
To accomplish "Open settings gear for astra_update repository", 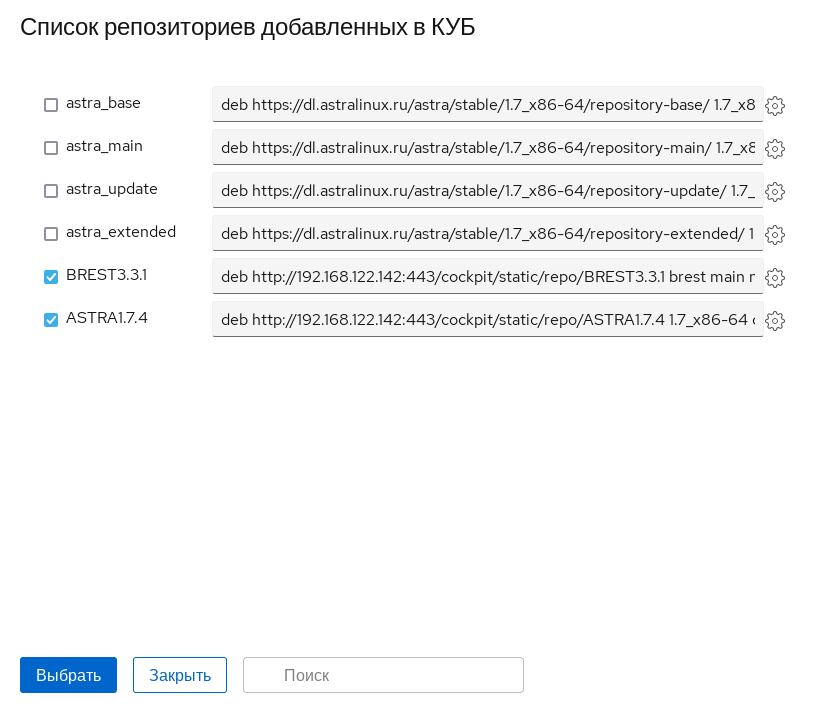I will [x=774, y=192].
